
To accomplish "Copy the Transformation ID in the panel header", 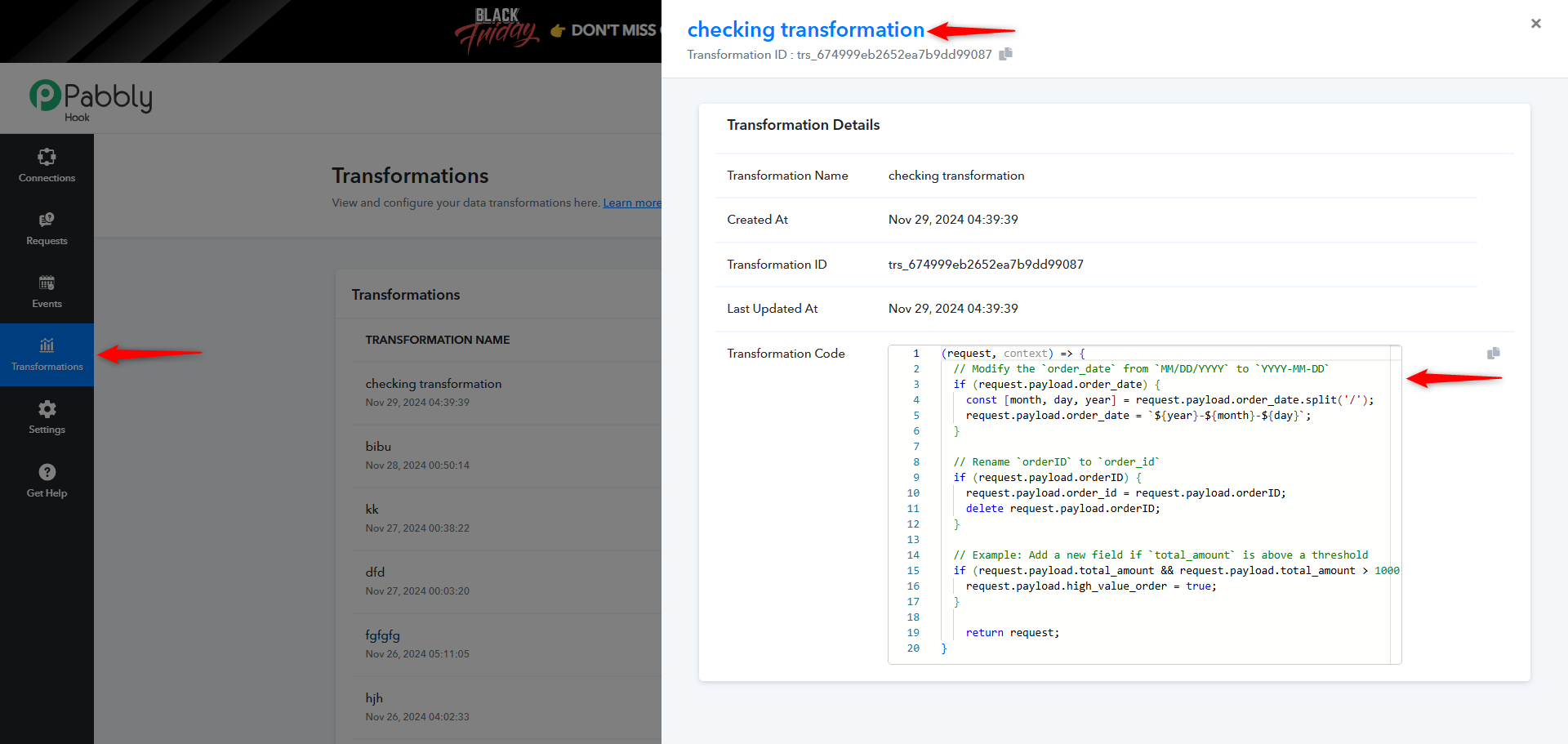I will [1005, 54].
